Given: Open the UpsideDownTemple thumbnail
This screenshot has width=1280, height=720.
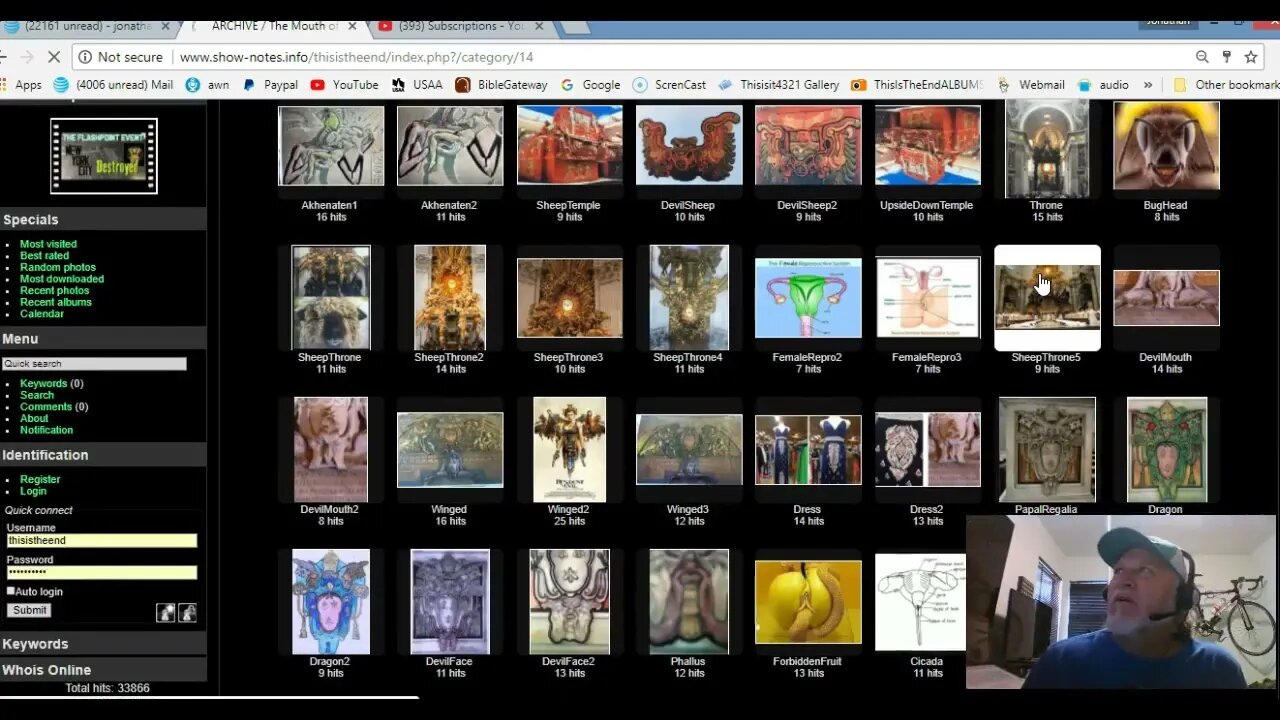Looking at the screenshot, I should [x=927, y=146].
